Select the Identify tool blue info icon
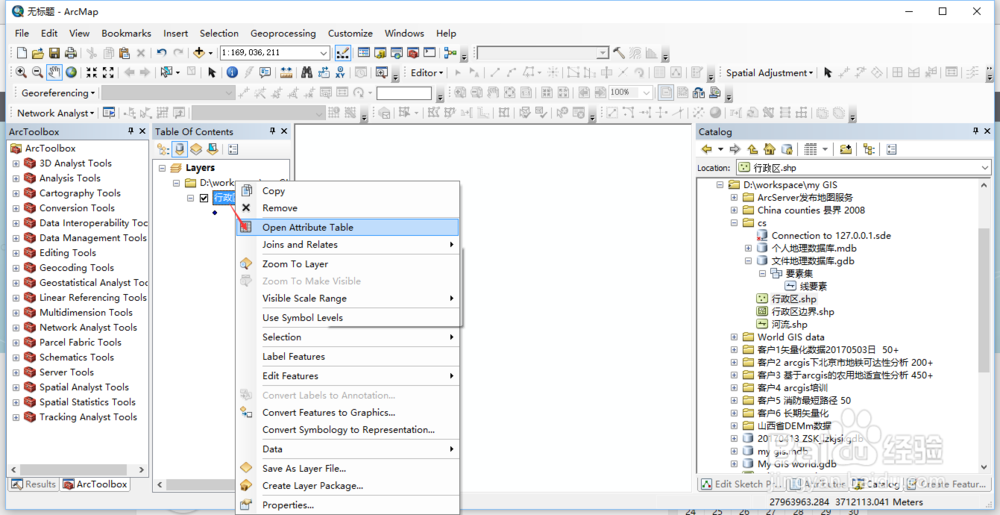 pyautogui.click(x=232, y=73)
